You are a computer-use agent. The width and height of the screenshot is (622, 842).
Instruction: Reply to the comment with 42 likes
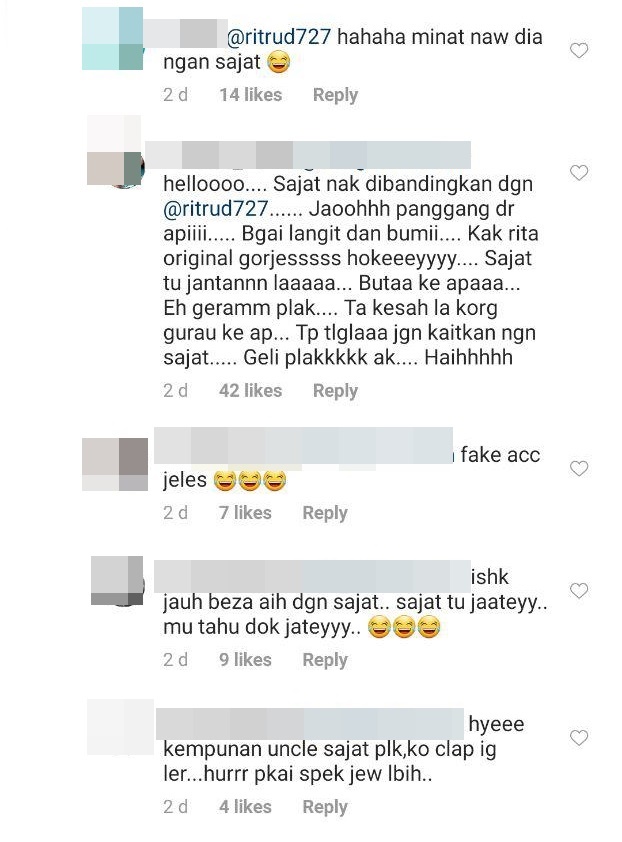click(335, 391)
